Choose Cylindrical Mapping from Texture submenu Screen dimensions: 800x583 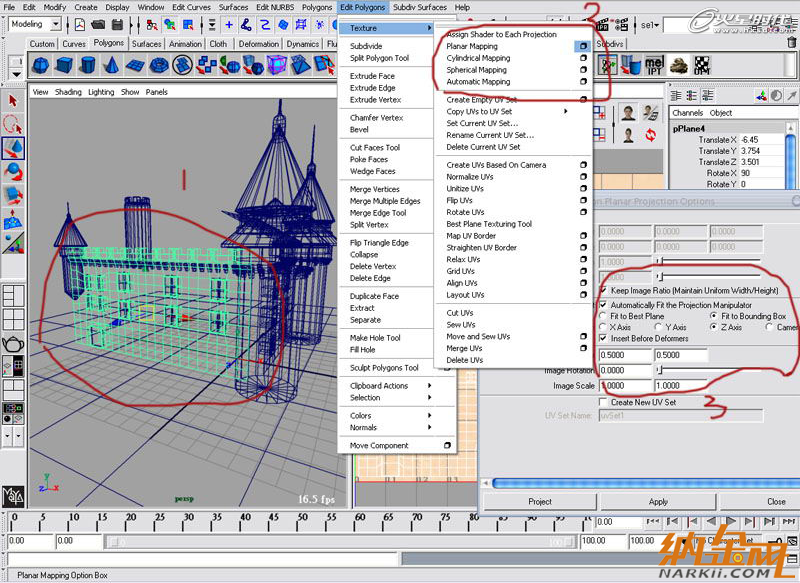click(x=478, y=58)
